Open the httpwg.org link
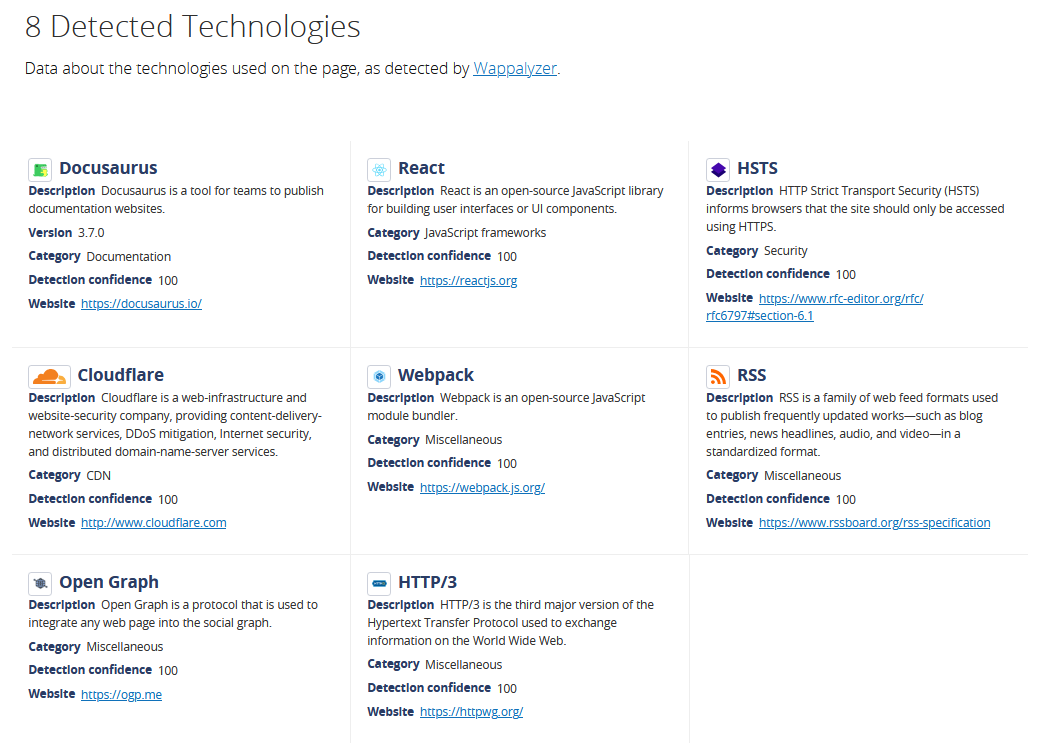 click(x=471, y=712)
